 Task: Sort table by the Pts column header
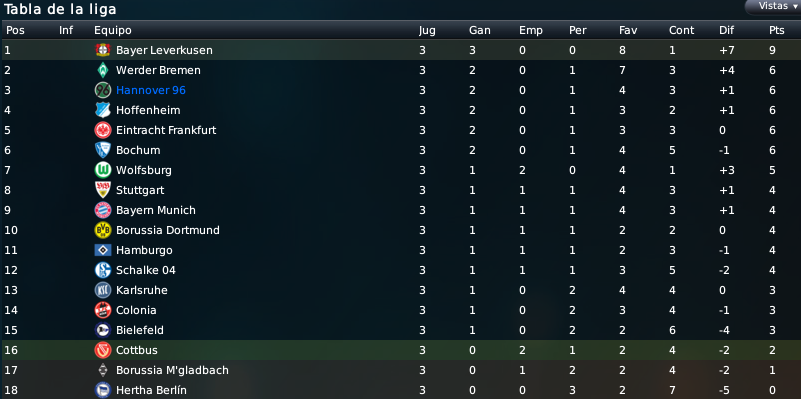pyautogui.click(x=776, y=30)
